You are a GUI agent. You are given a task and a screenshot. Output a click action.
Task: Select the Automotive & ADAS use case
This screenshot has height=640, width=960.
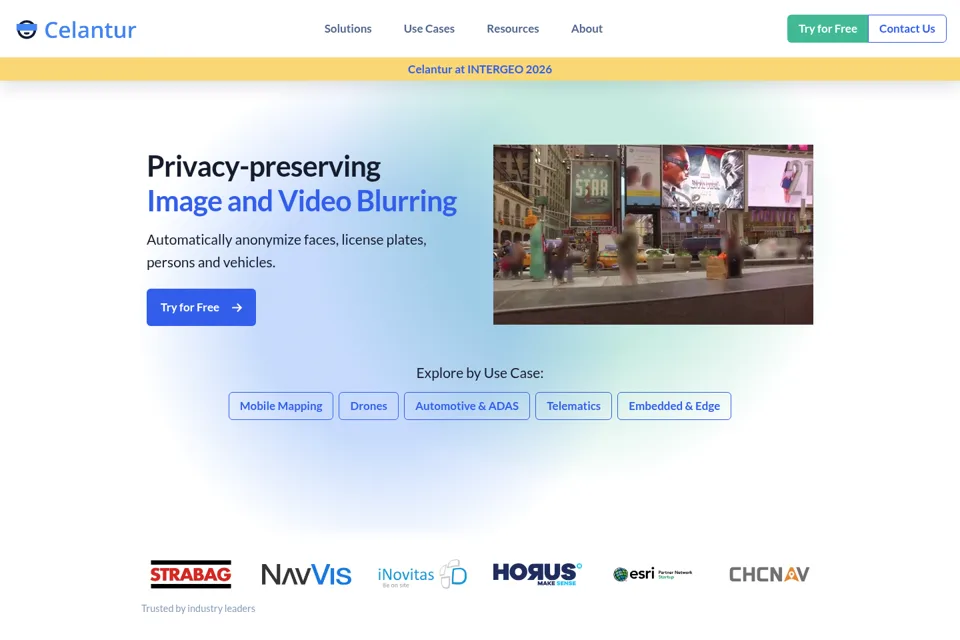click(467, 406)
